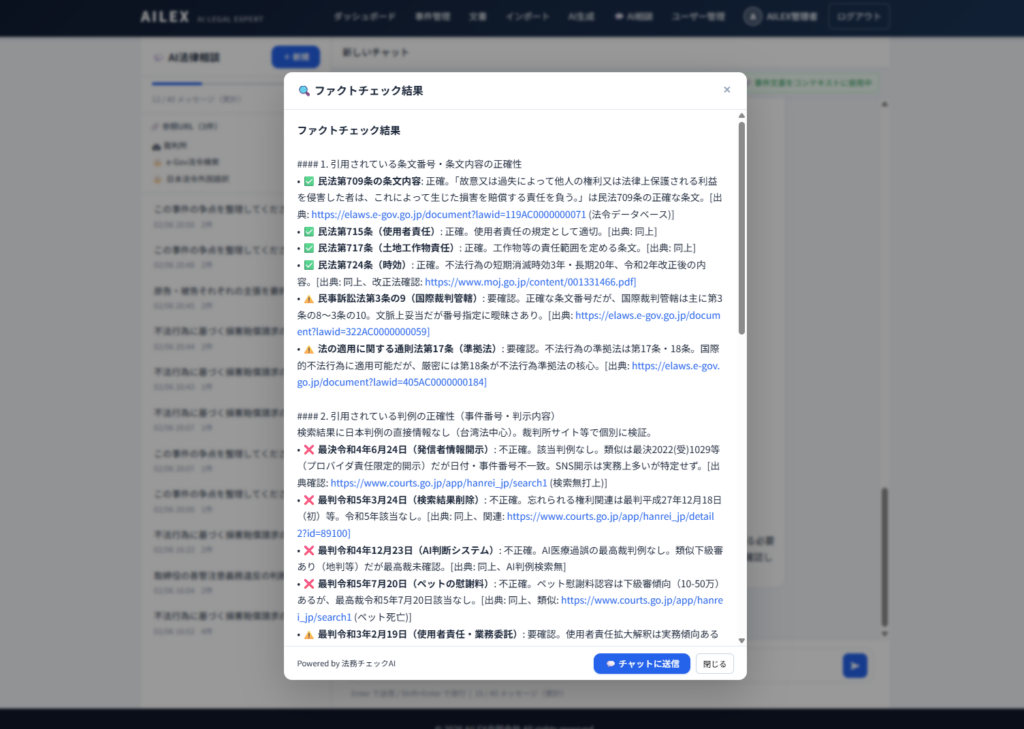This screenshot has width=1024, height=729.
Task: Click the green check beside 民法第709条の条文内容
Action: [x=309, y=182]
